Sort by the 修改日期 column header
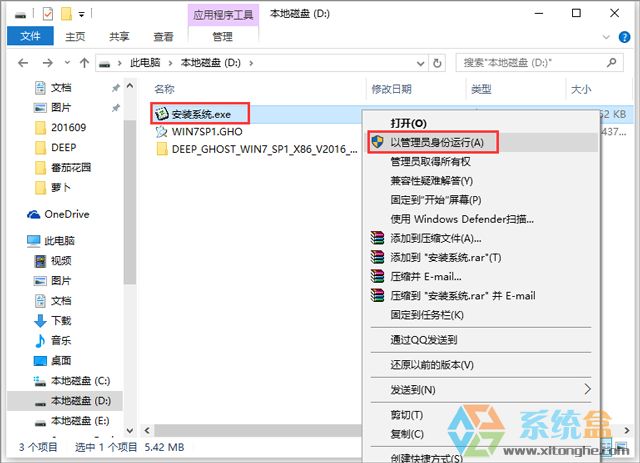Image resolution: width=640 pixels, height=463 pixels. pyautogui.click(x=391, y=89)
